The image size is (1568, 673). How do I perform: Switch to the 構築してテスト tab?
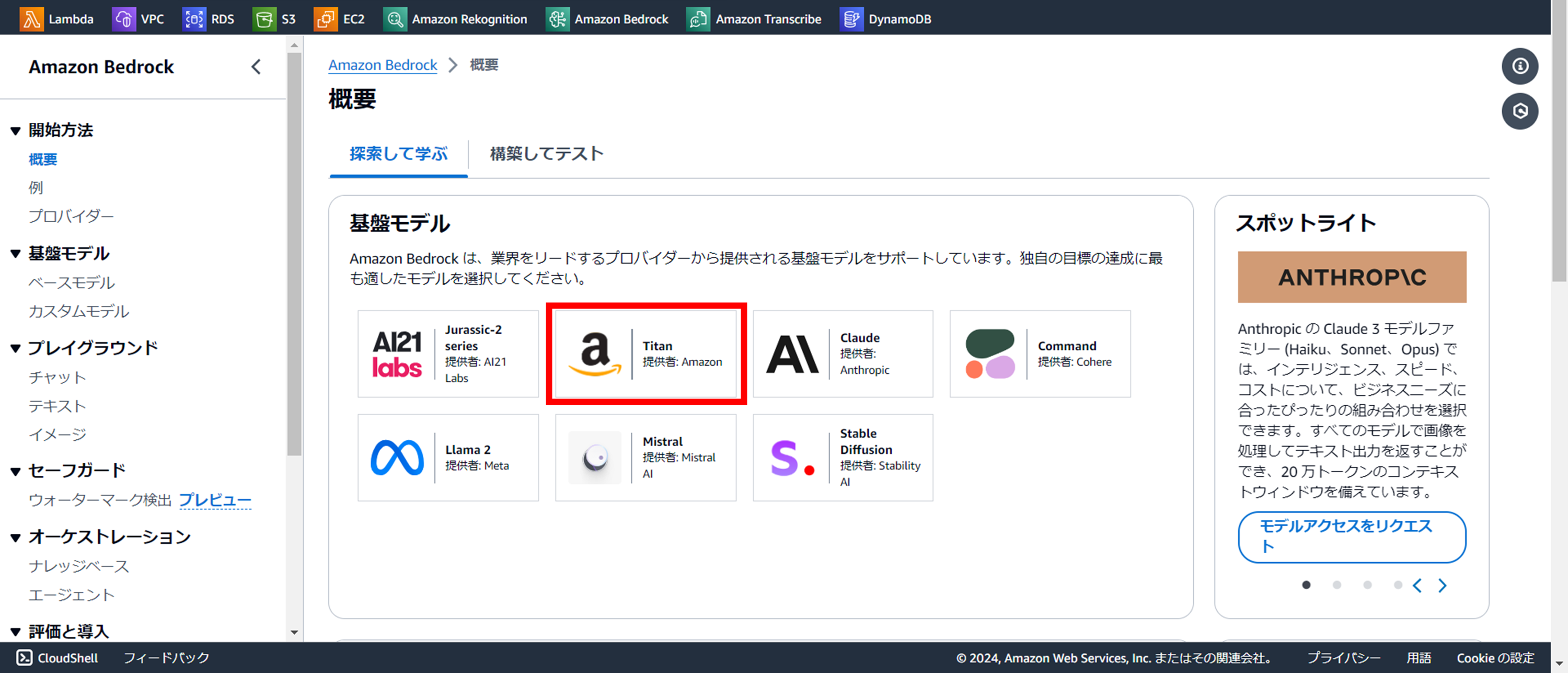[546, 154]
